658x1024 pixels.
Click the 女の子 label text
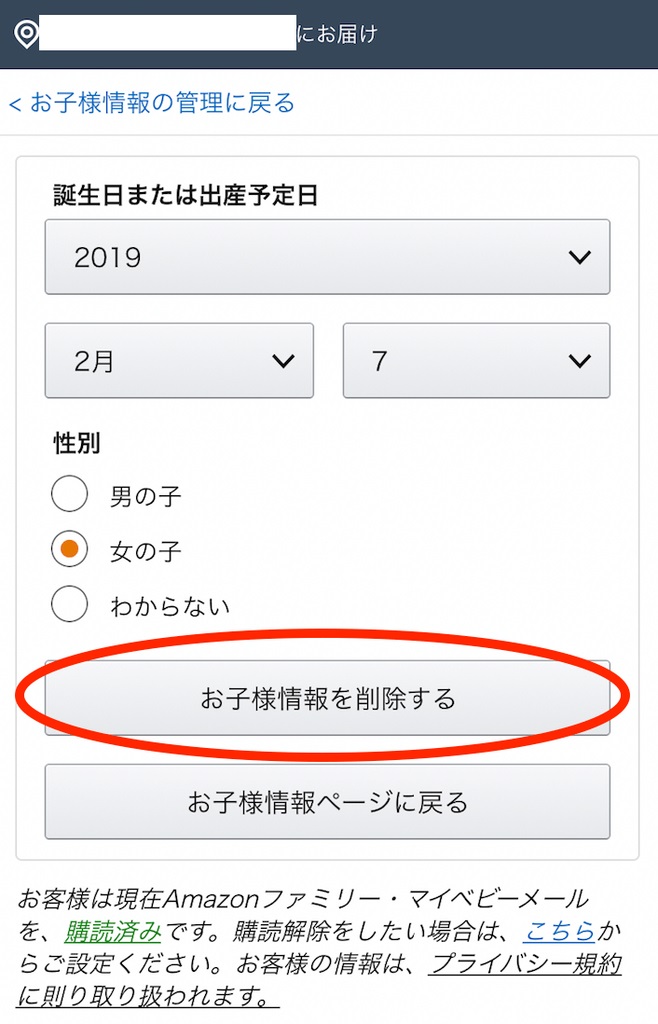[x=146, y=552]
